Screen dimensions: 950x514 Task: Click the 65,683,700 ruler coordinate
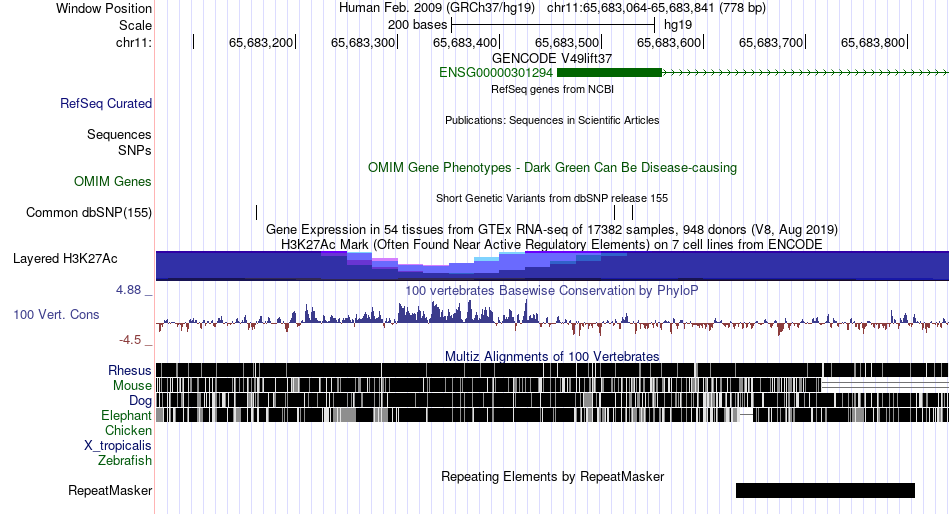coord(771,42)
